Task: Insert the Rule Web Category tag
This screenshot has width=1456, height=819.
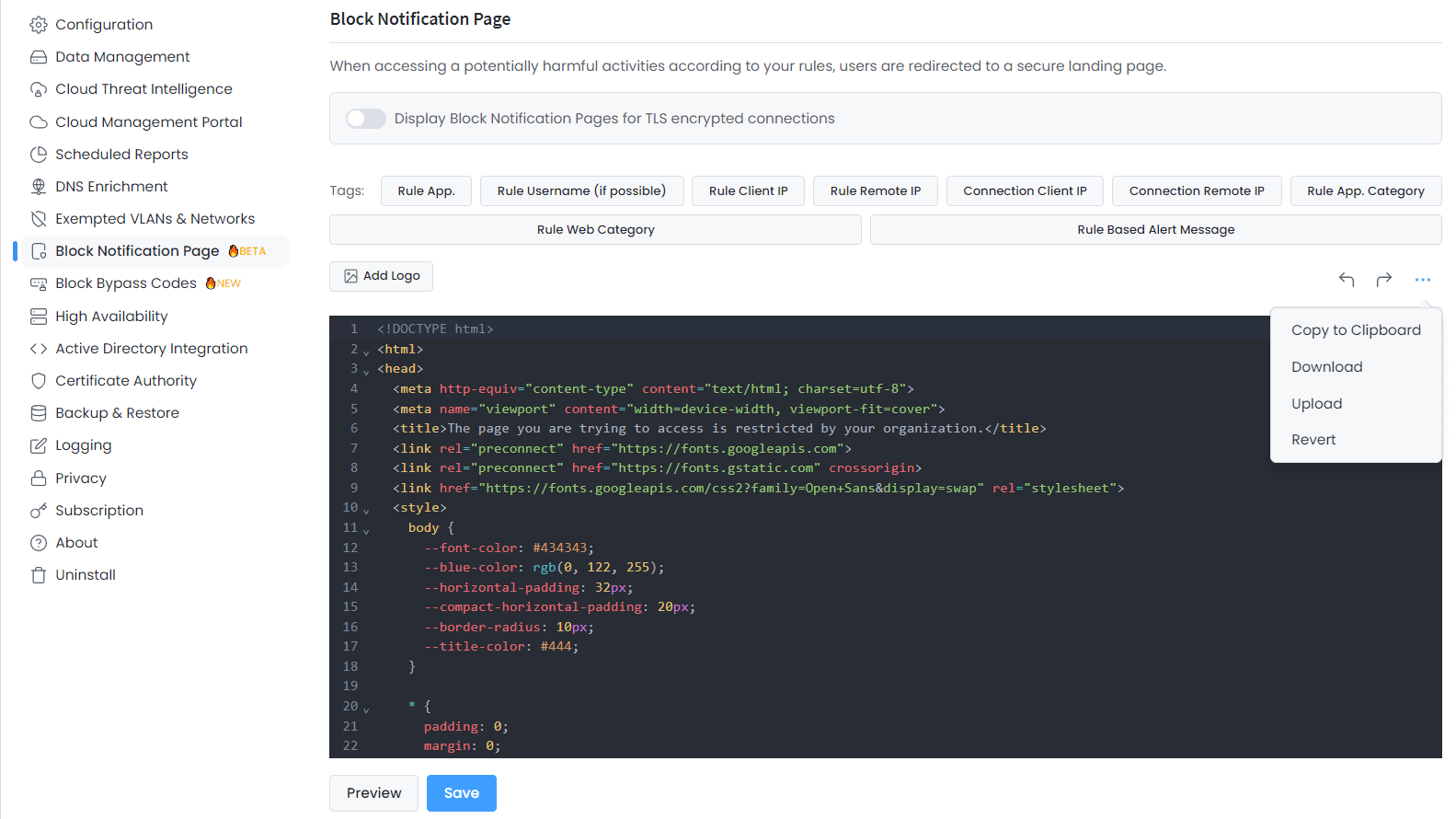Action: (595, 230)
